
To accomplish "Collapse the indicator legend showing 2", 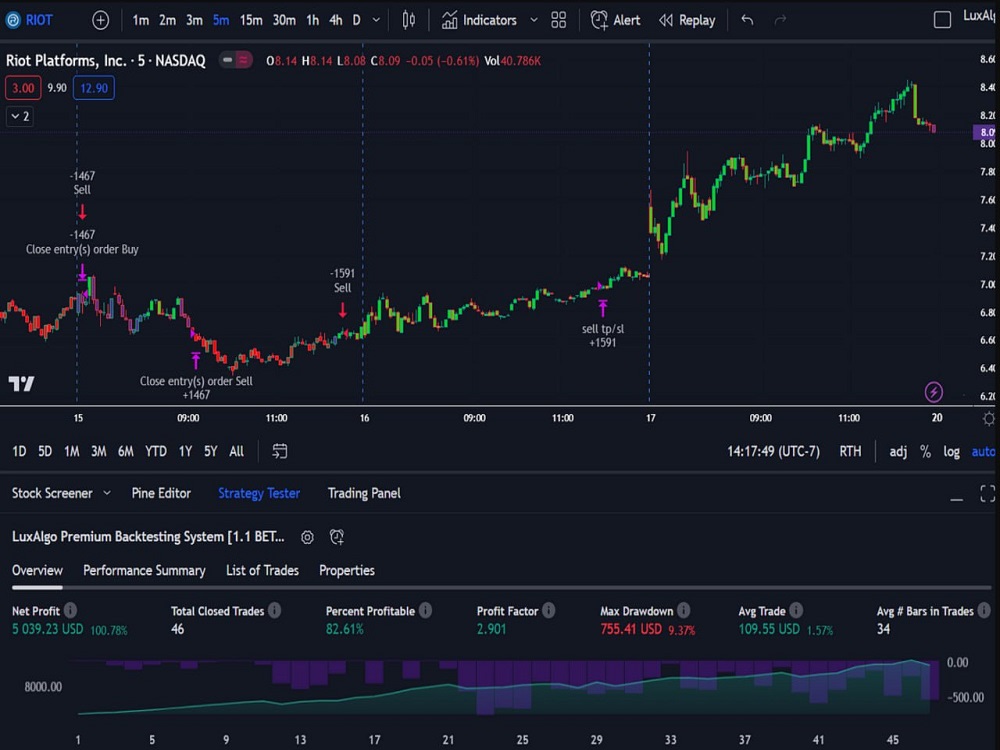I will pos(20,117).
